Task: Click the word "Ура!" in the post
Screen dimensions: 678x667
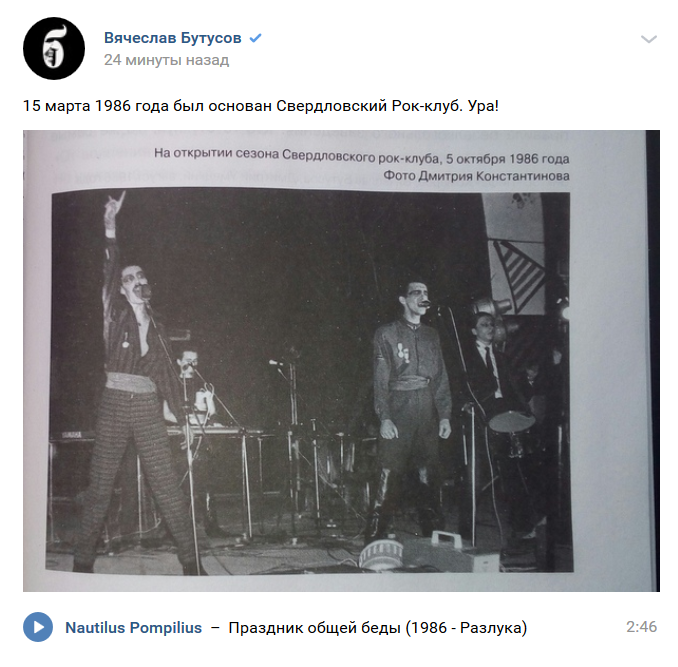Action: (x=483, y=106)
